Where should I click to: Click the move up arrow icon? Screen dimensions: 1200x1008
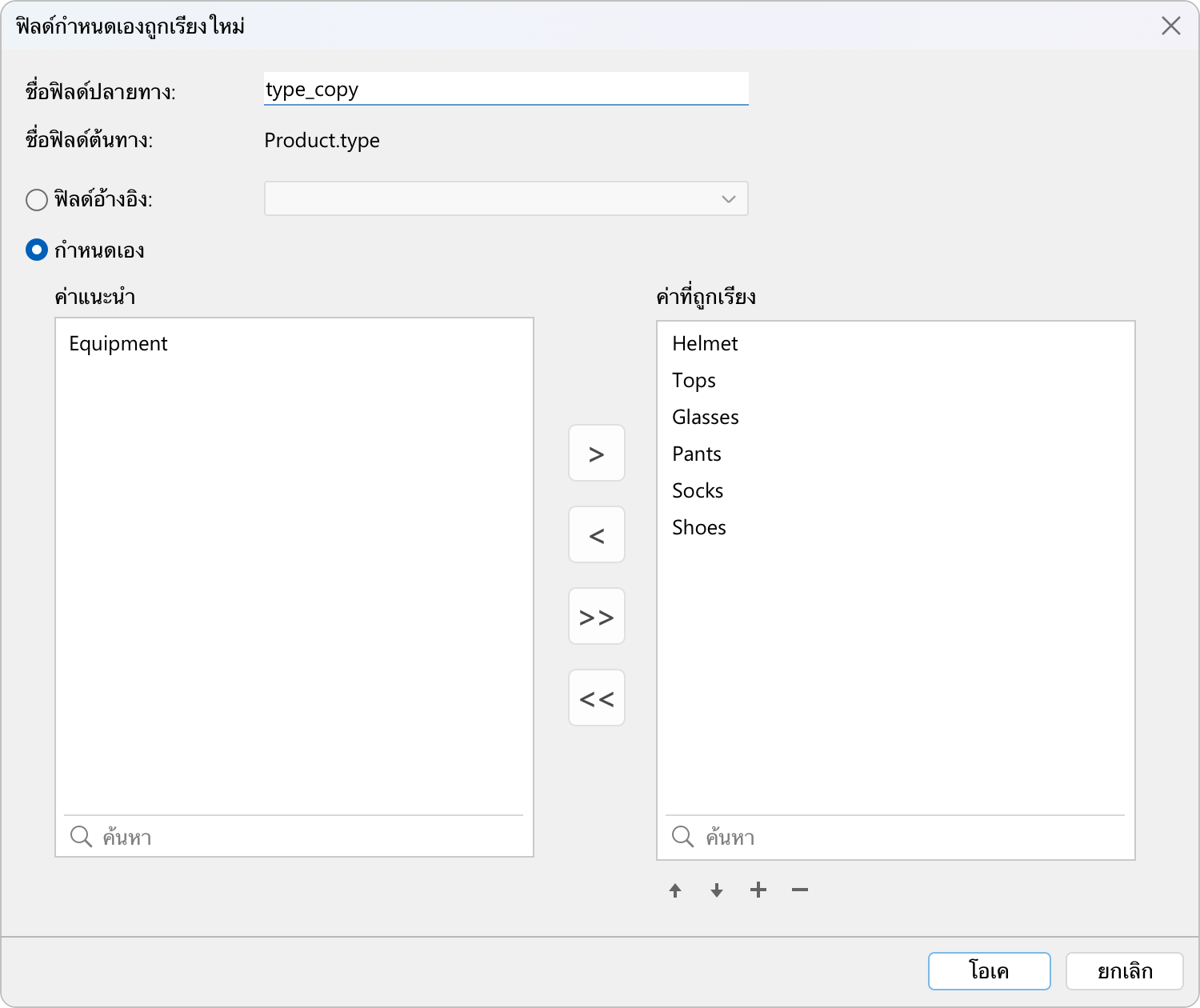tap(675, 890)
